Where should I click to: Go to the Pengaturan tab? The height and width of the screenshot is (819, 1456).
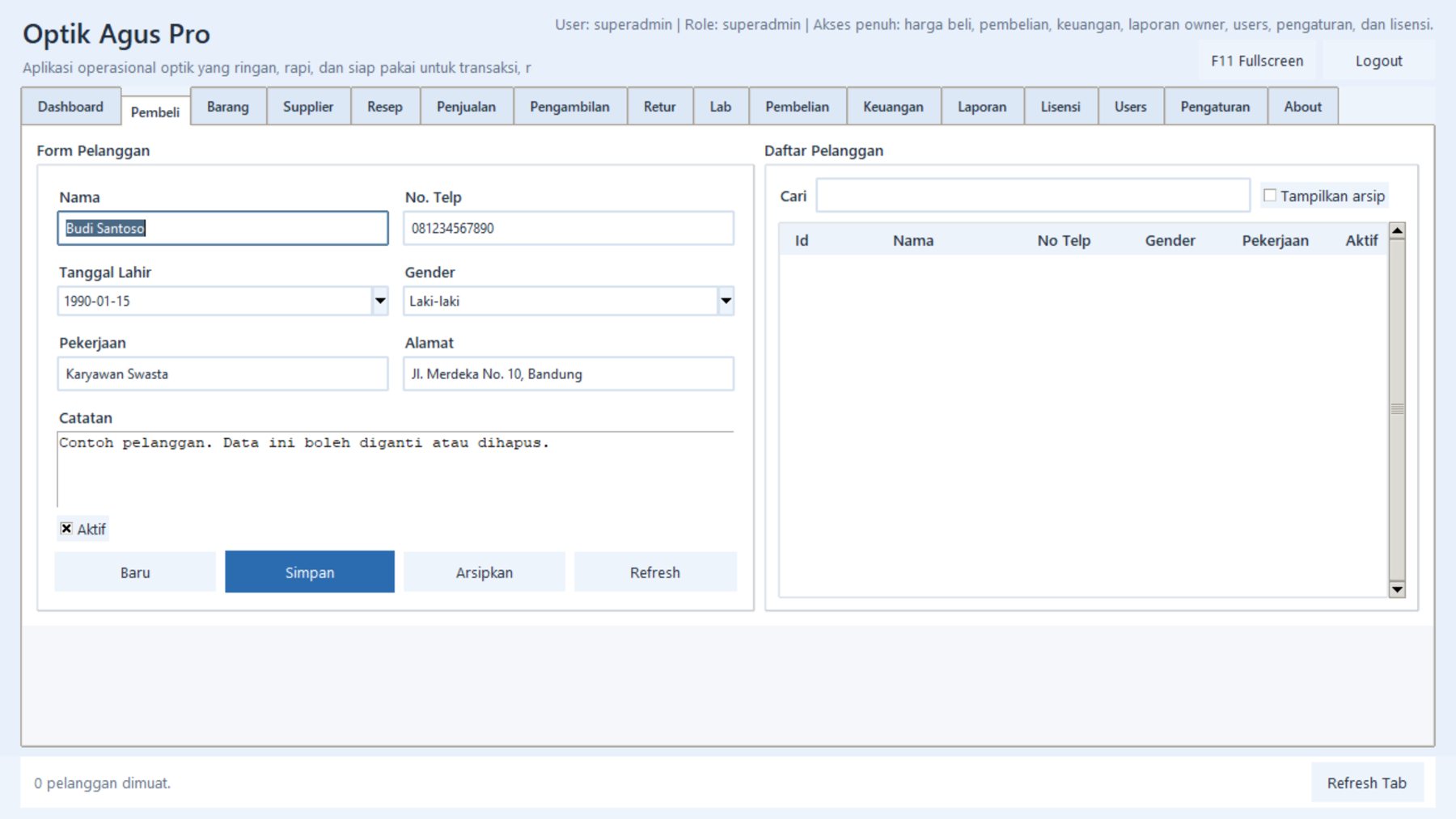point(1214,107)
